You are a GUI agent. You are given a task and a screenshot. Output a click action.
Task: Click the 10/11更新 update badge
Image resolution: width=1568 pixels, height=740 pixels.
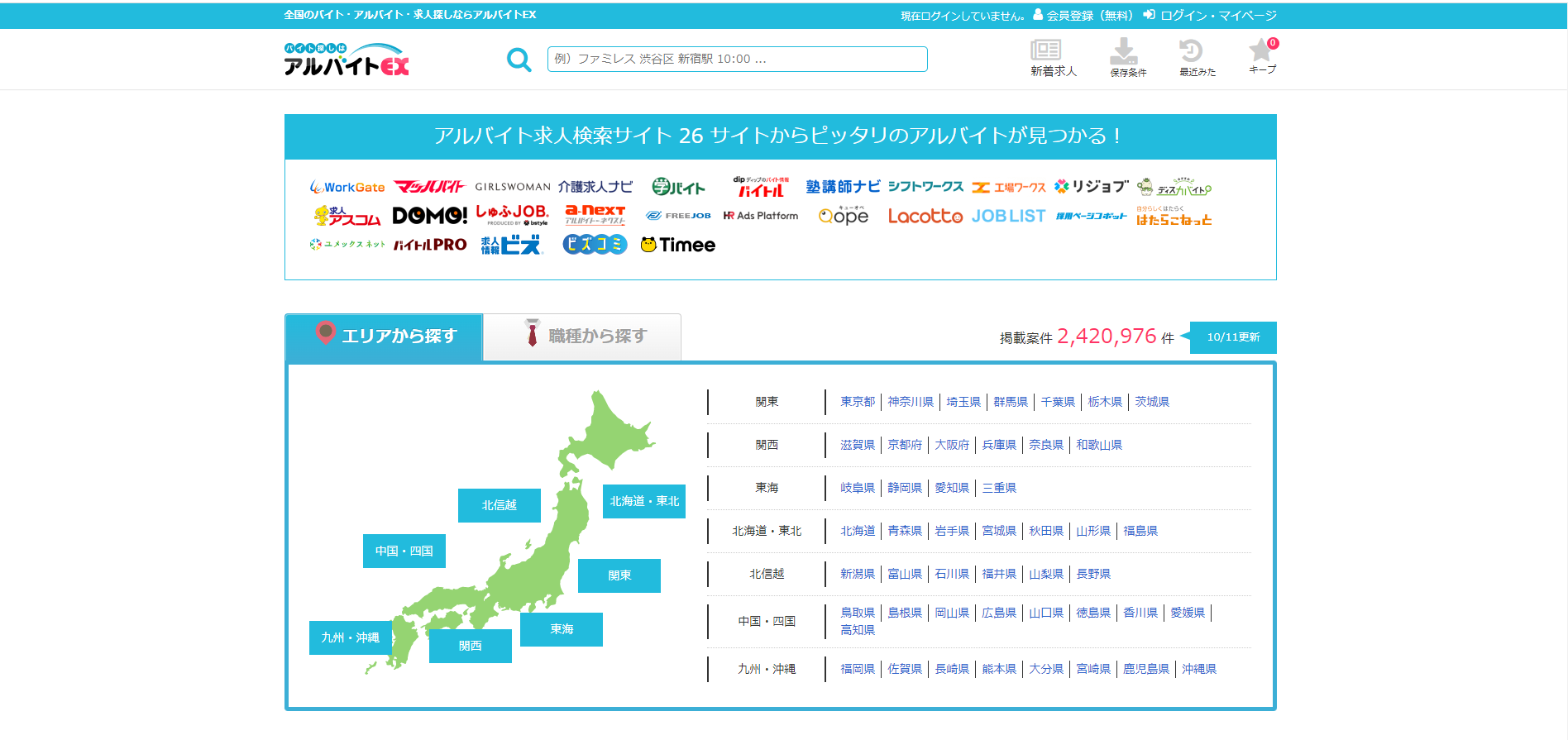coord(1233,337)
